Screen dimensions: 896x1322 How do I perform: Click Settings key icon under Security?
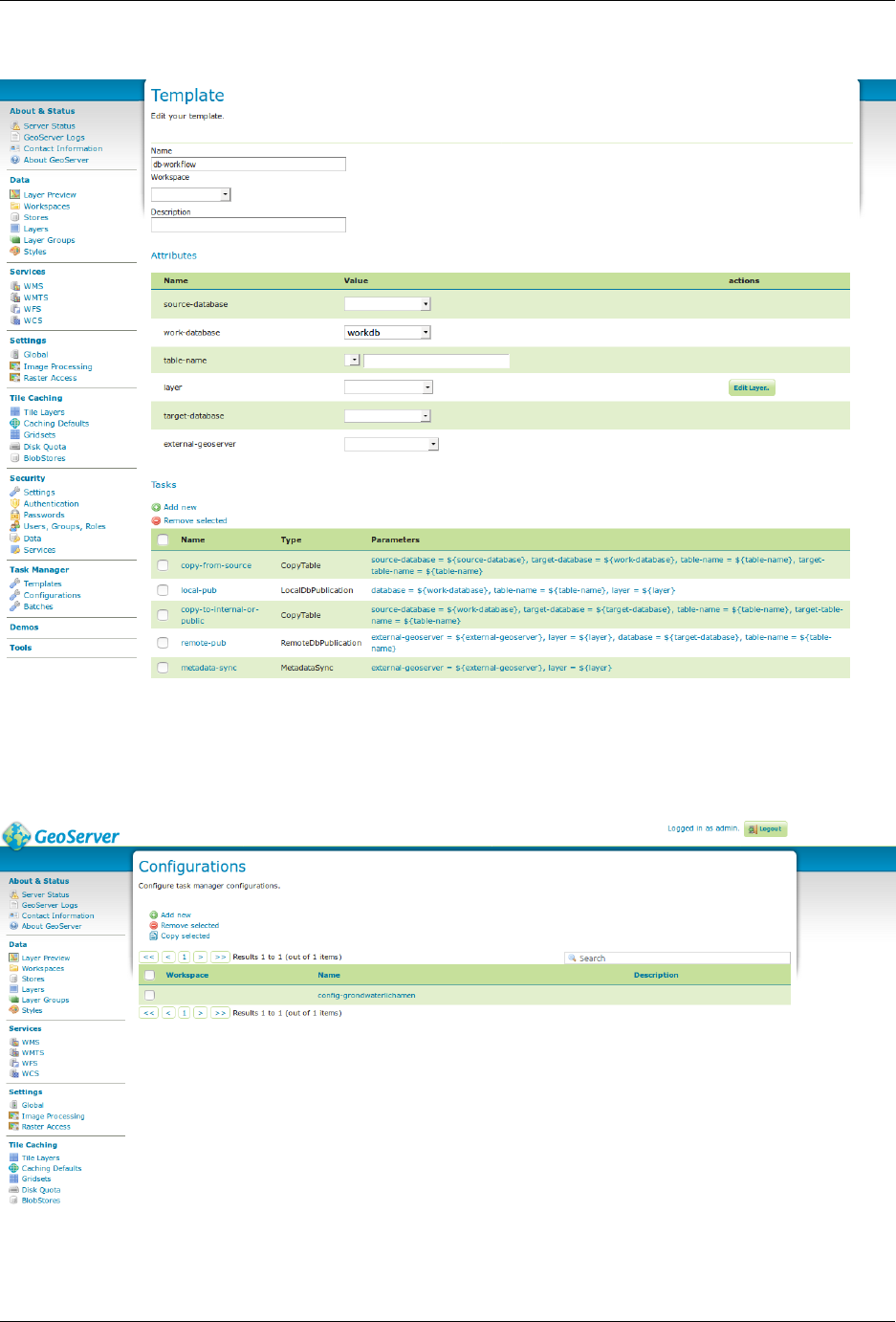pos(14,492)
